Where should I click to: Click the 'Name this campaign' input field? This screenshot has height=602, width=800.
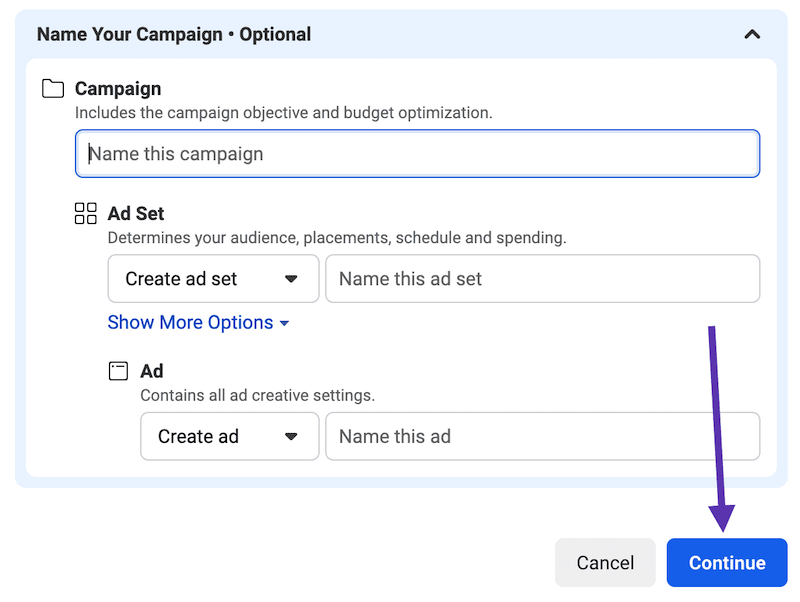[x=417, y=153]
